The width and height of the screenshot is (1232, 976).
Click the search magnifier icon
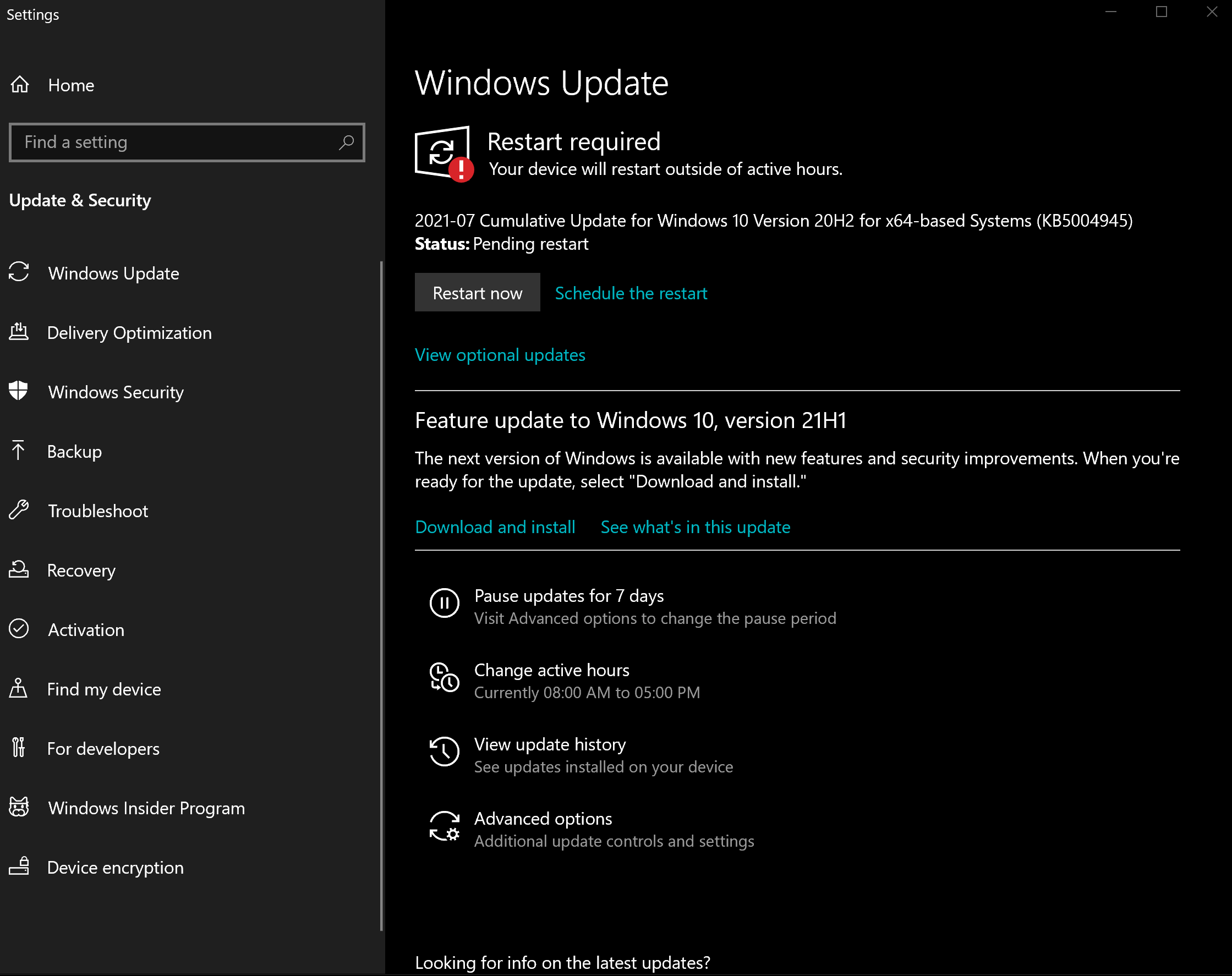[346, 142]
